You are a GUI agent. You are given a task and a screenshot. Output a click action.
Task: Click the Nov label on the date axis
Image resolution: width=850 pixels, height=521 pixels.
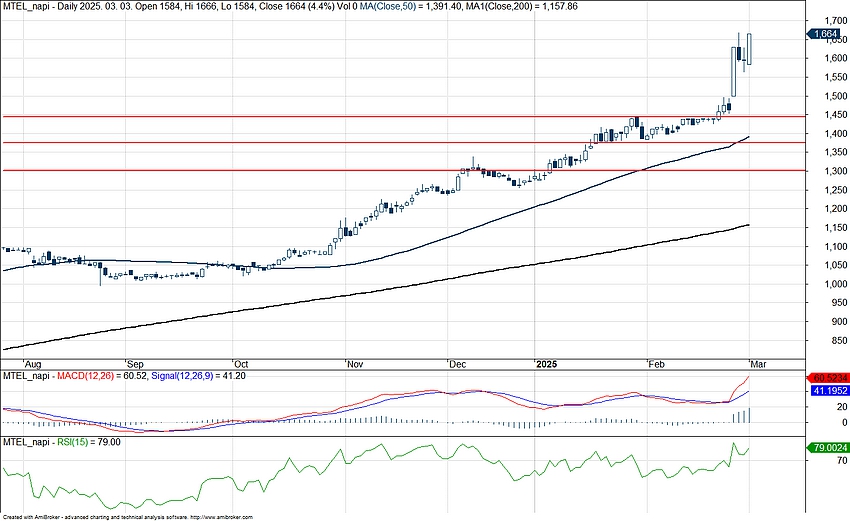355,364
